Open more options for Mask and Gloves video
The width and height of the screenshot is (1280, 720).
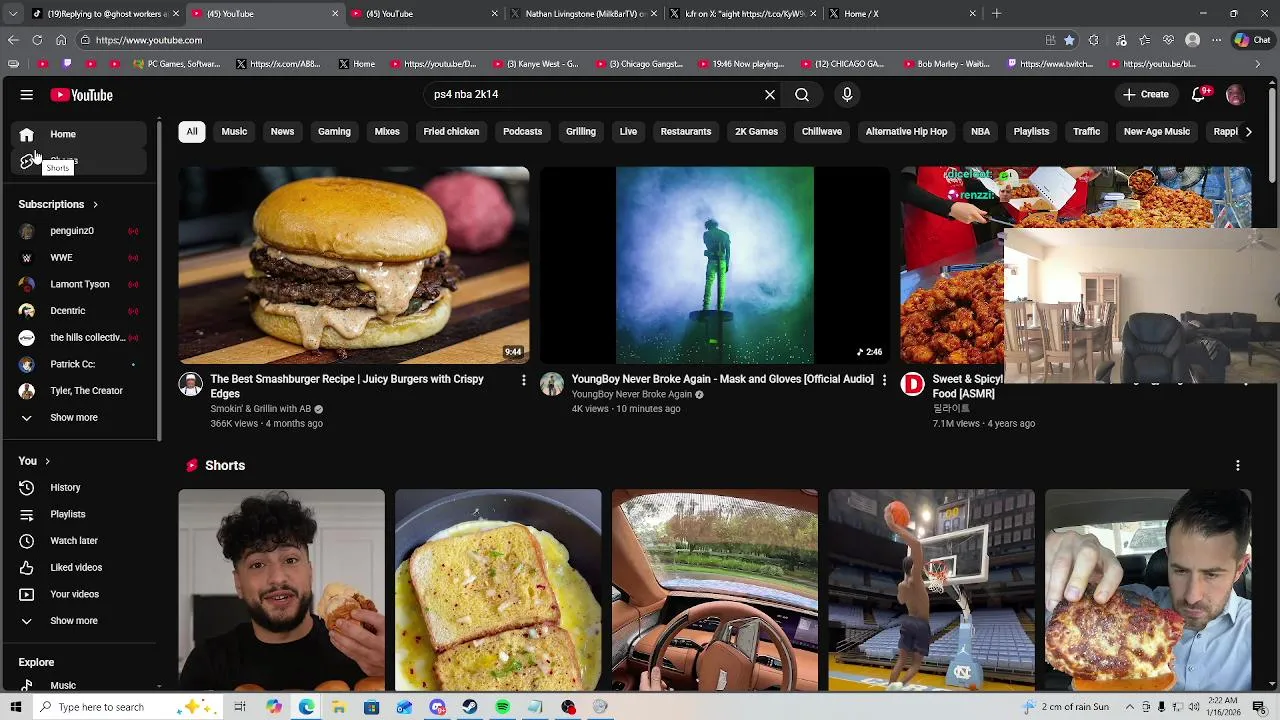884,380
